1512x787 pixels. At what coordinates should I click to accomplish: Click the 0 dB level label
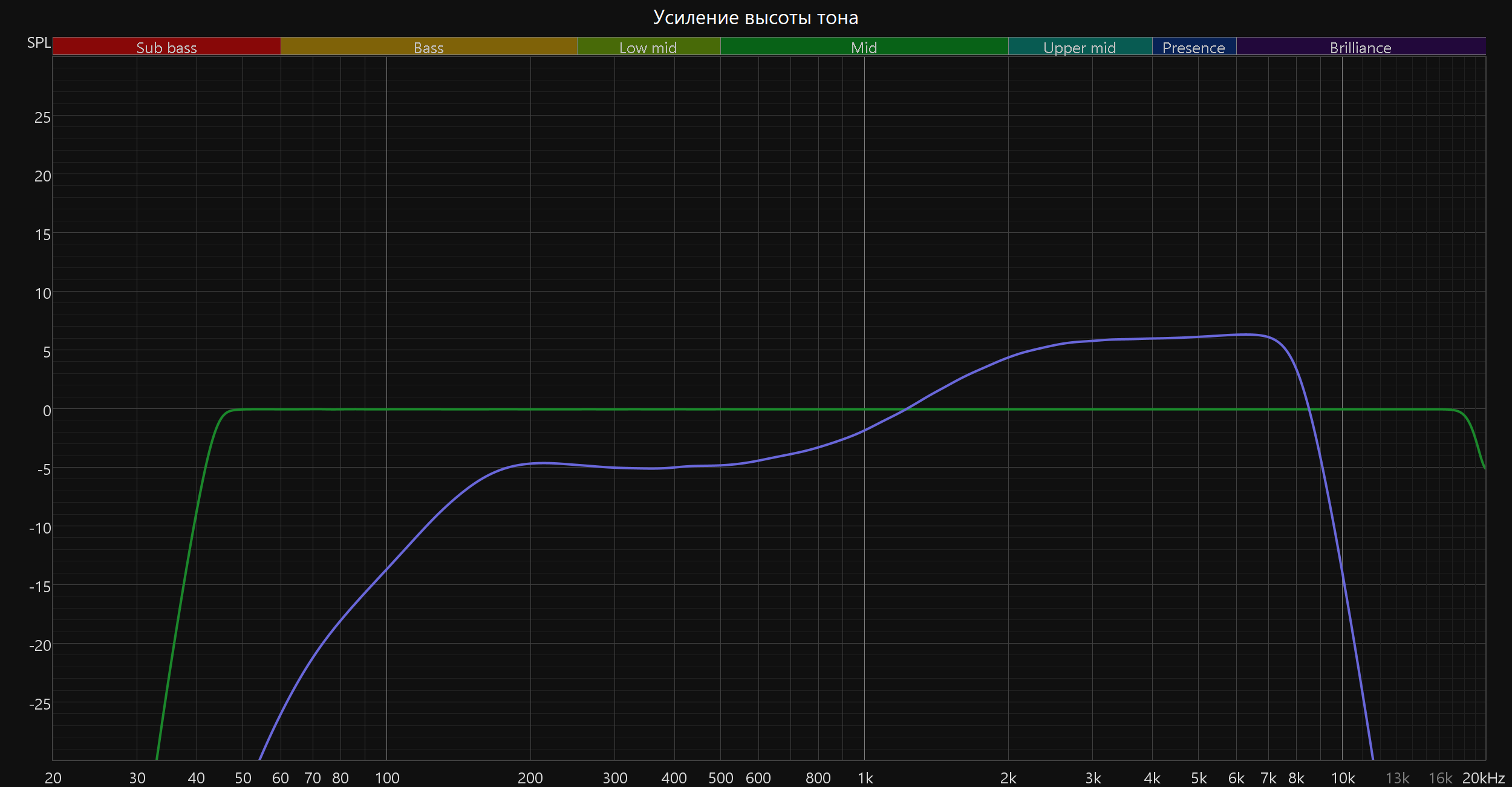pyautogui.click(x=47, y=411)
